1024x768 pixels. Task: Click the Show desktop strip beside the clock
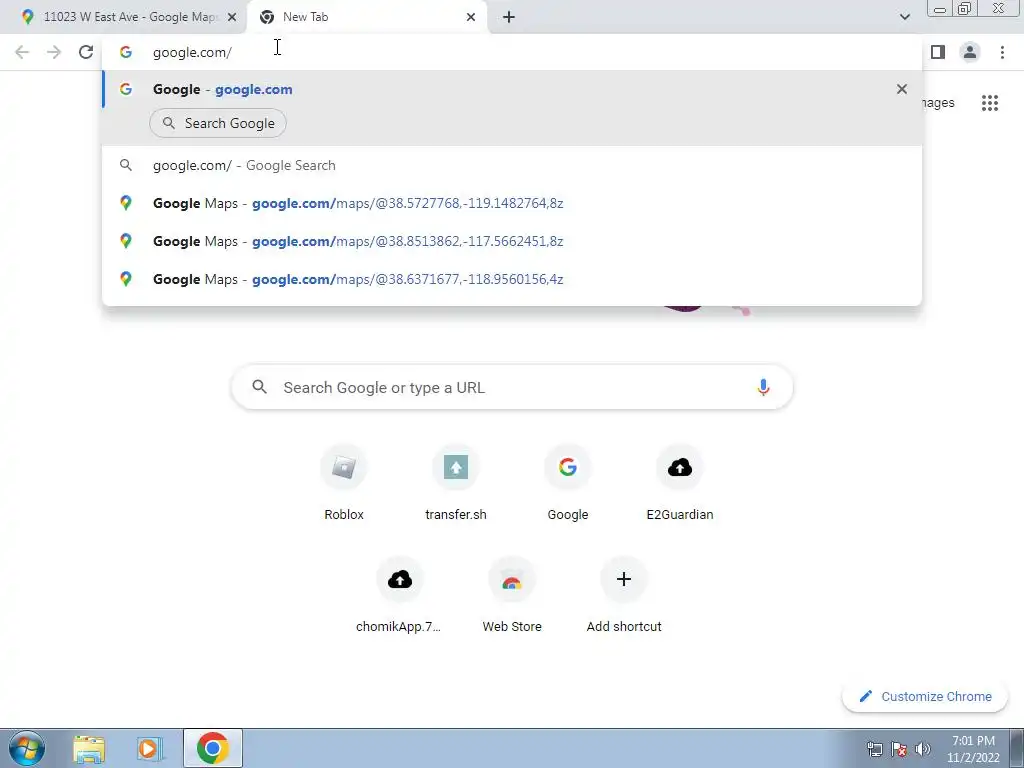pyautogui.click(x=1017, y=748)
